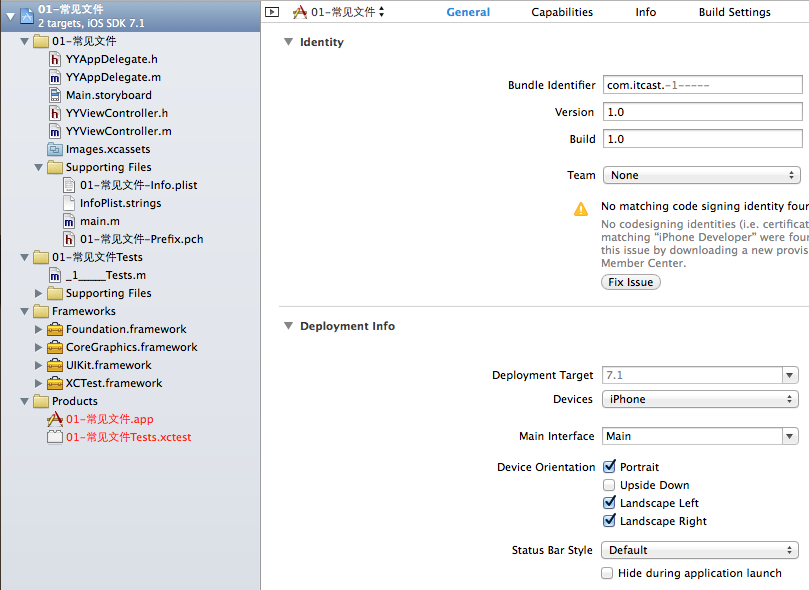This screenshot has width=809, height=590.
Task: Expand the Supporting Files group under Tests
Action: 38,293
